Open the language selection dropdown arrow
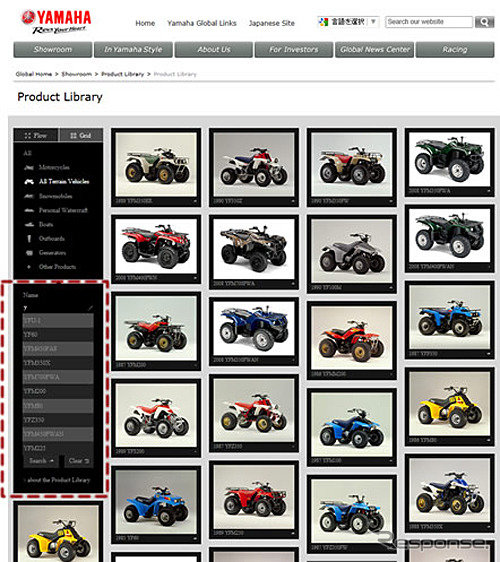Viewport: 500px width, 562px height. (373, 22)
